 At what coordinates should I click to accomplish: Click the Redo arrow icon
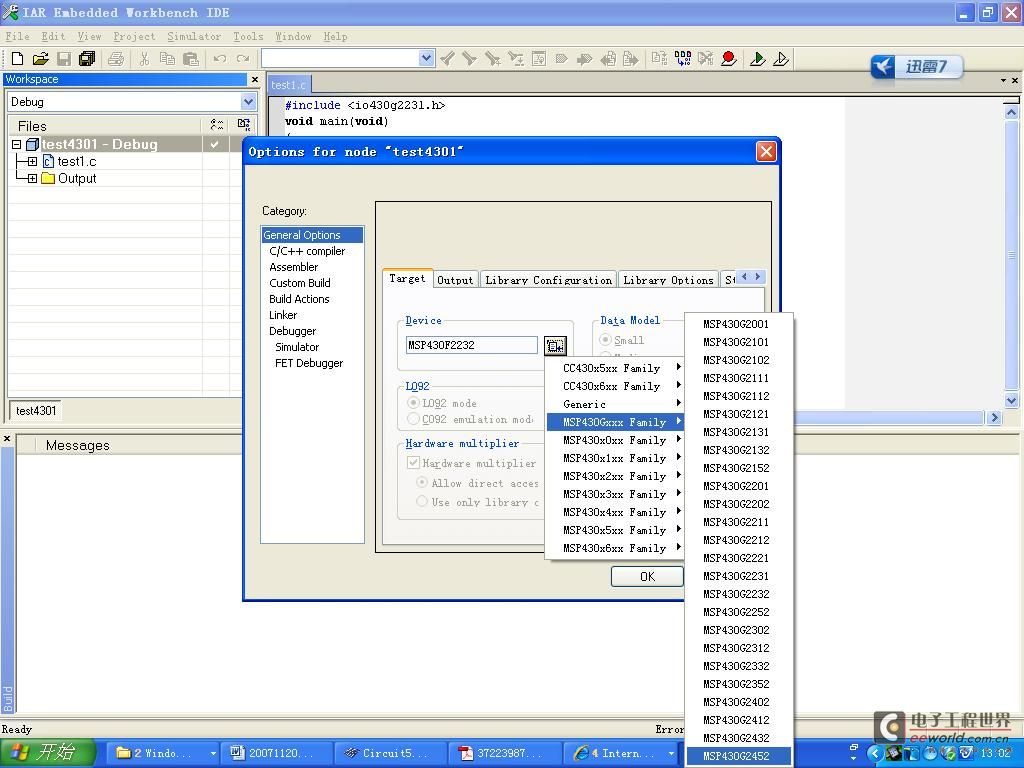click(x=243, y=59)
